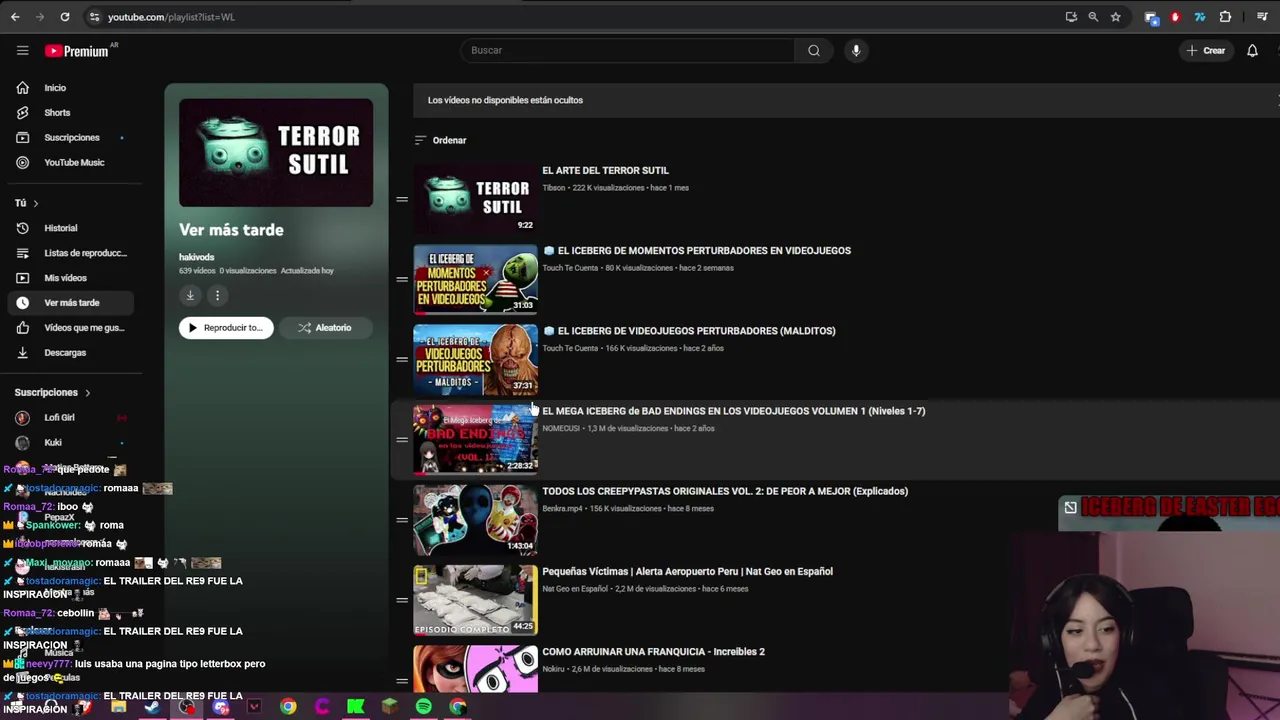Viewport: 1280px width, 720px height.
Task: Click the Aleatorio shuffle button
Action: tap(324, 328)
